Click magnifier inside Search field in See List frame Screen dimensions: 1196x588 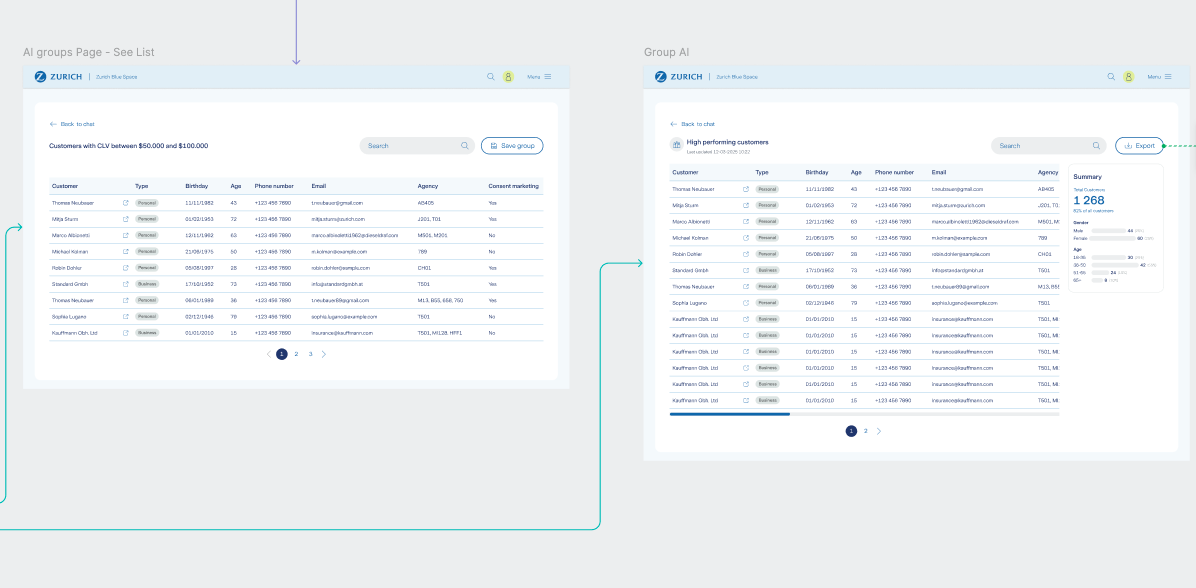coord(465,146)
